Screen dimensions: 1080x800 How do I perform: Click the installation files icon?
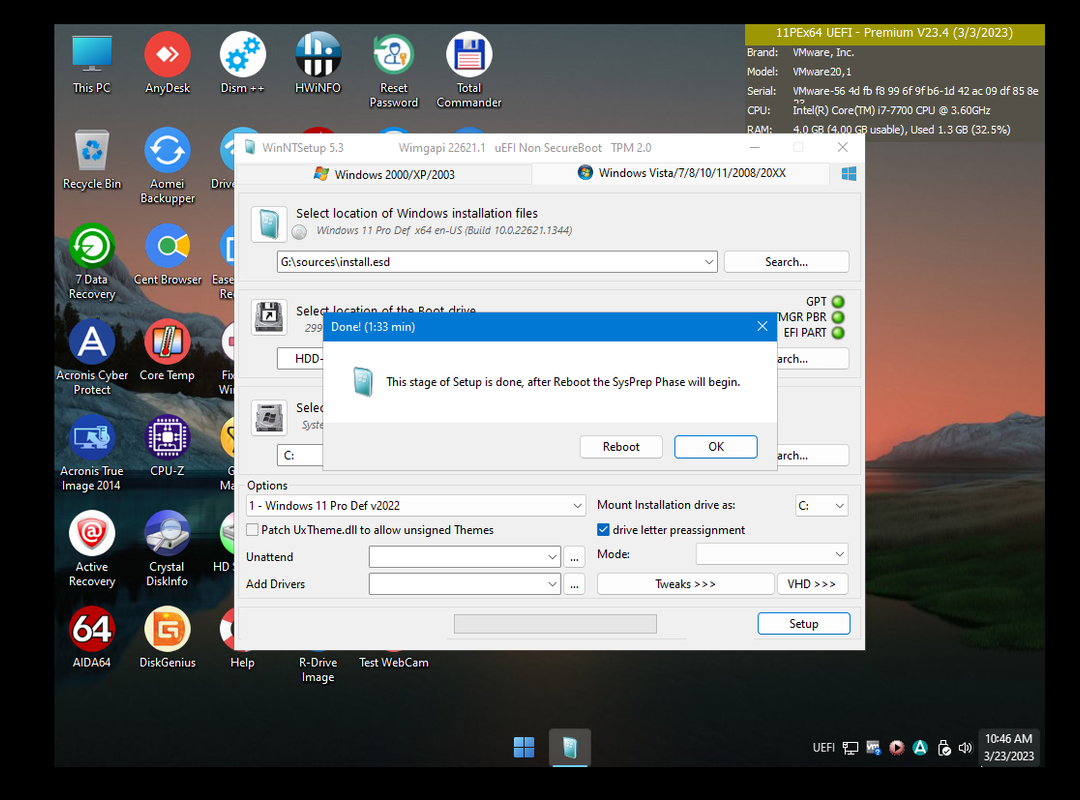[x=269, y=224]
